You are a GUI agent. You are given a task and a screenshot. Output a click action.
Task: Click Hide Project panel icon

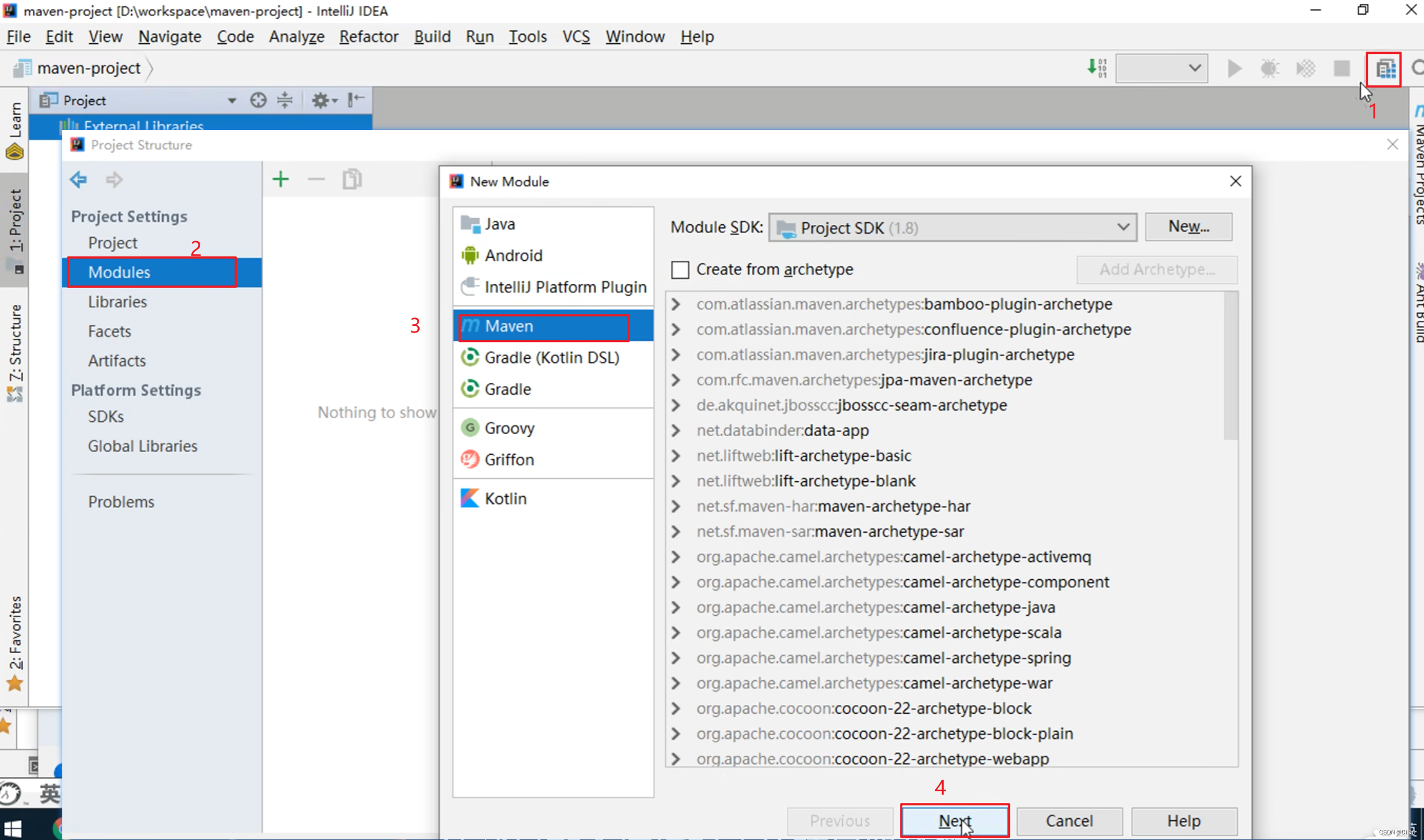[356, 100]
